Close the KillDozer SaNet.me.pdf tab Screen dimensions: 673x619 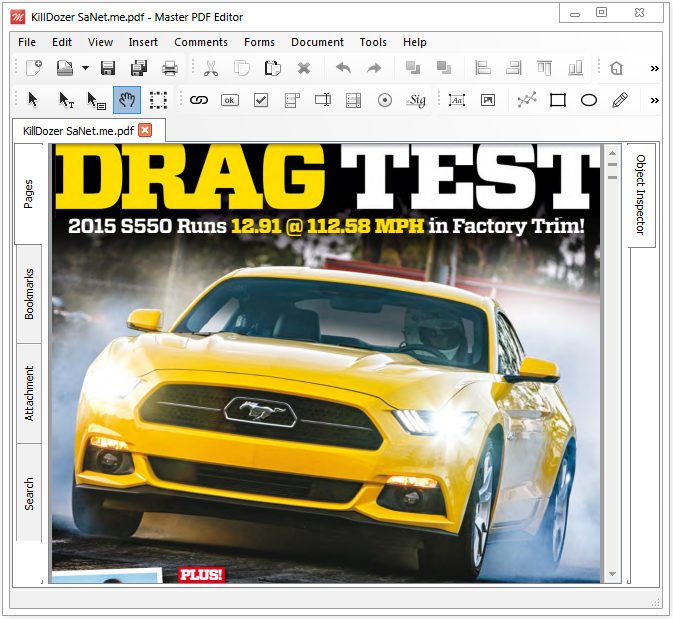click(x=145, y=130)
